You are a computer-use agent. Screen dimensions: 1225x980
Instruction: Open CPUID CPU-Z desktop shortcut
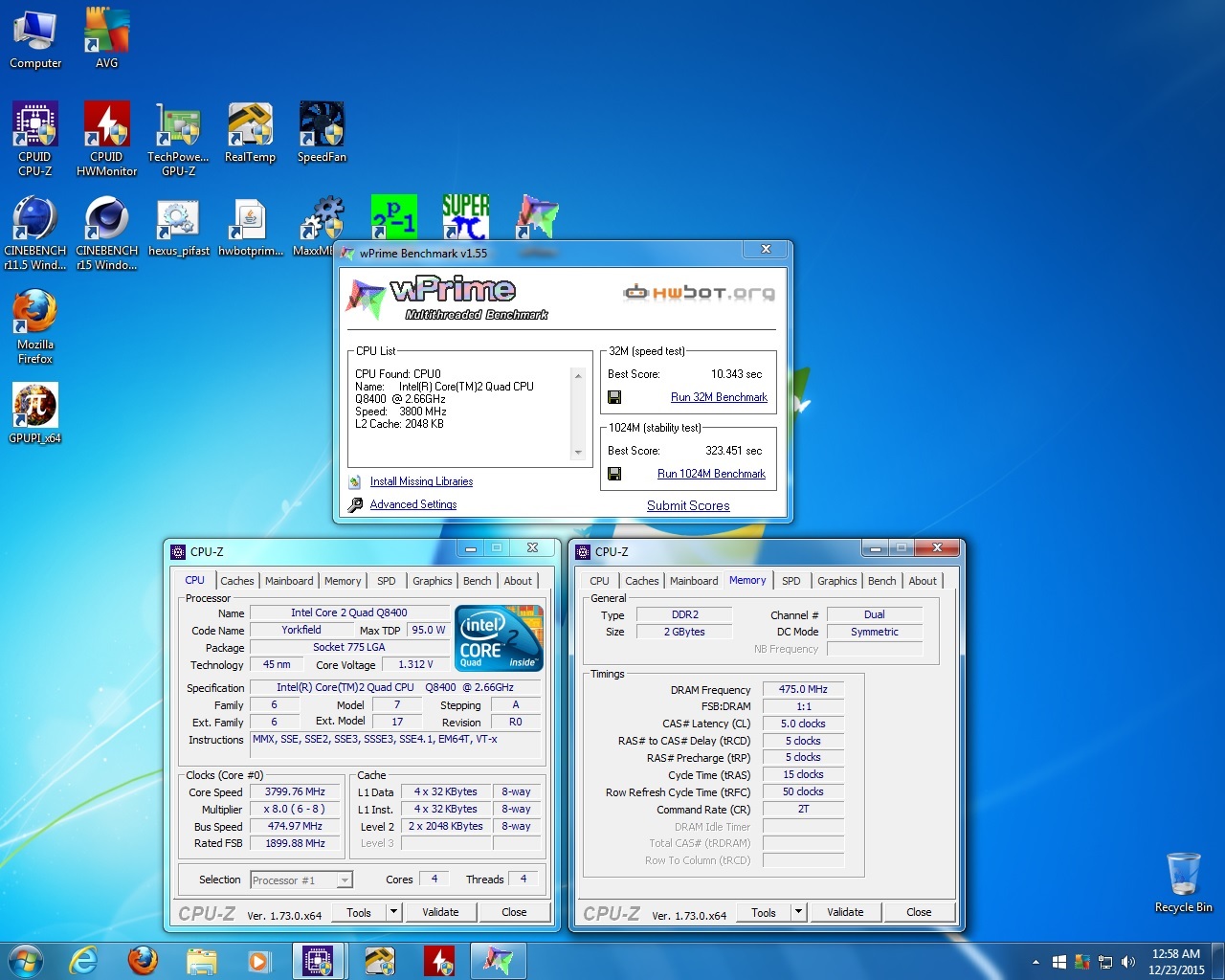coord(35,140)
